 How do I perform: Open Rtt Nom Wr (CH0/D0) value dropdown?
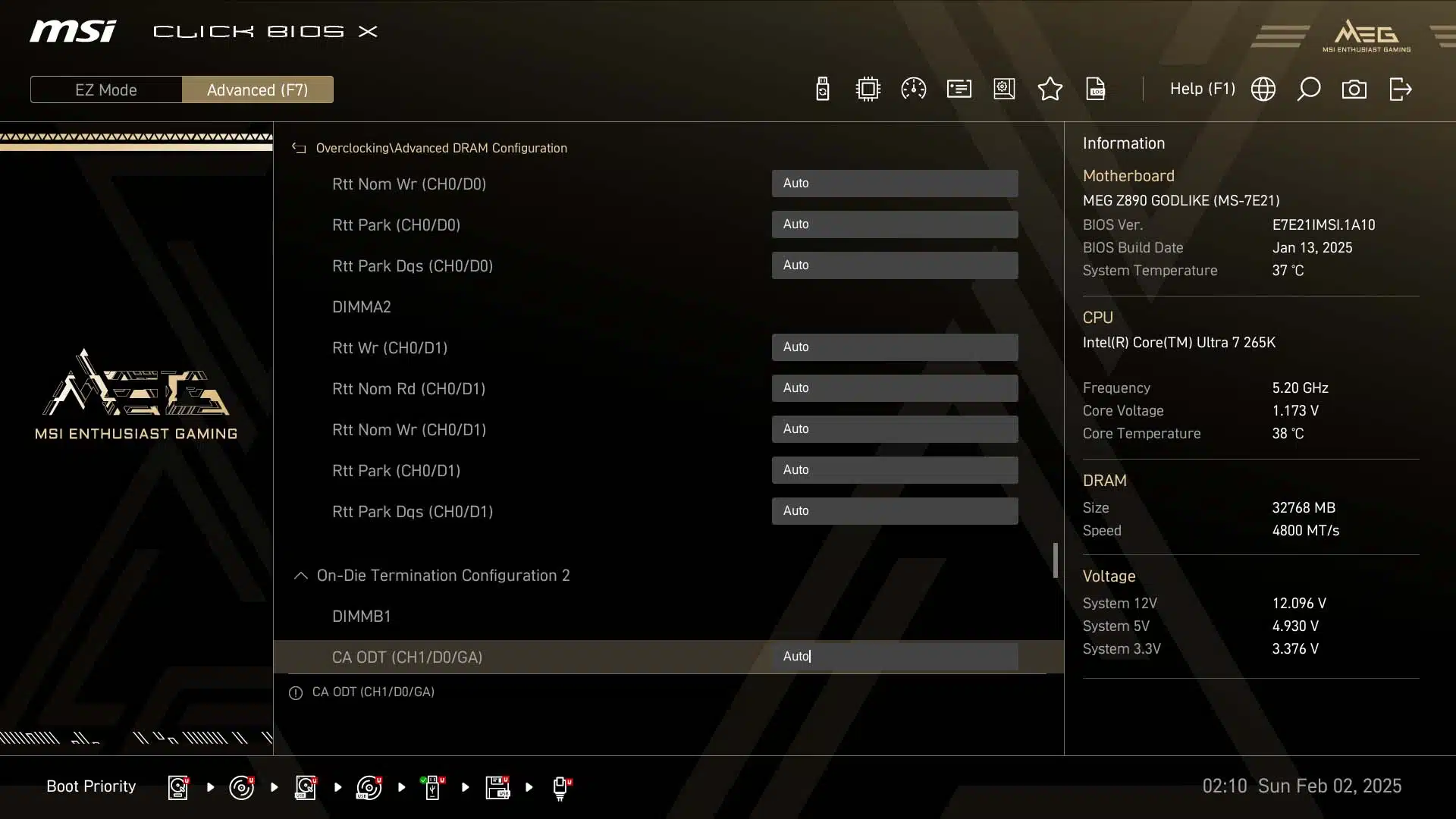895,184
